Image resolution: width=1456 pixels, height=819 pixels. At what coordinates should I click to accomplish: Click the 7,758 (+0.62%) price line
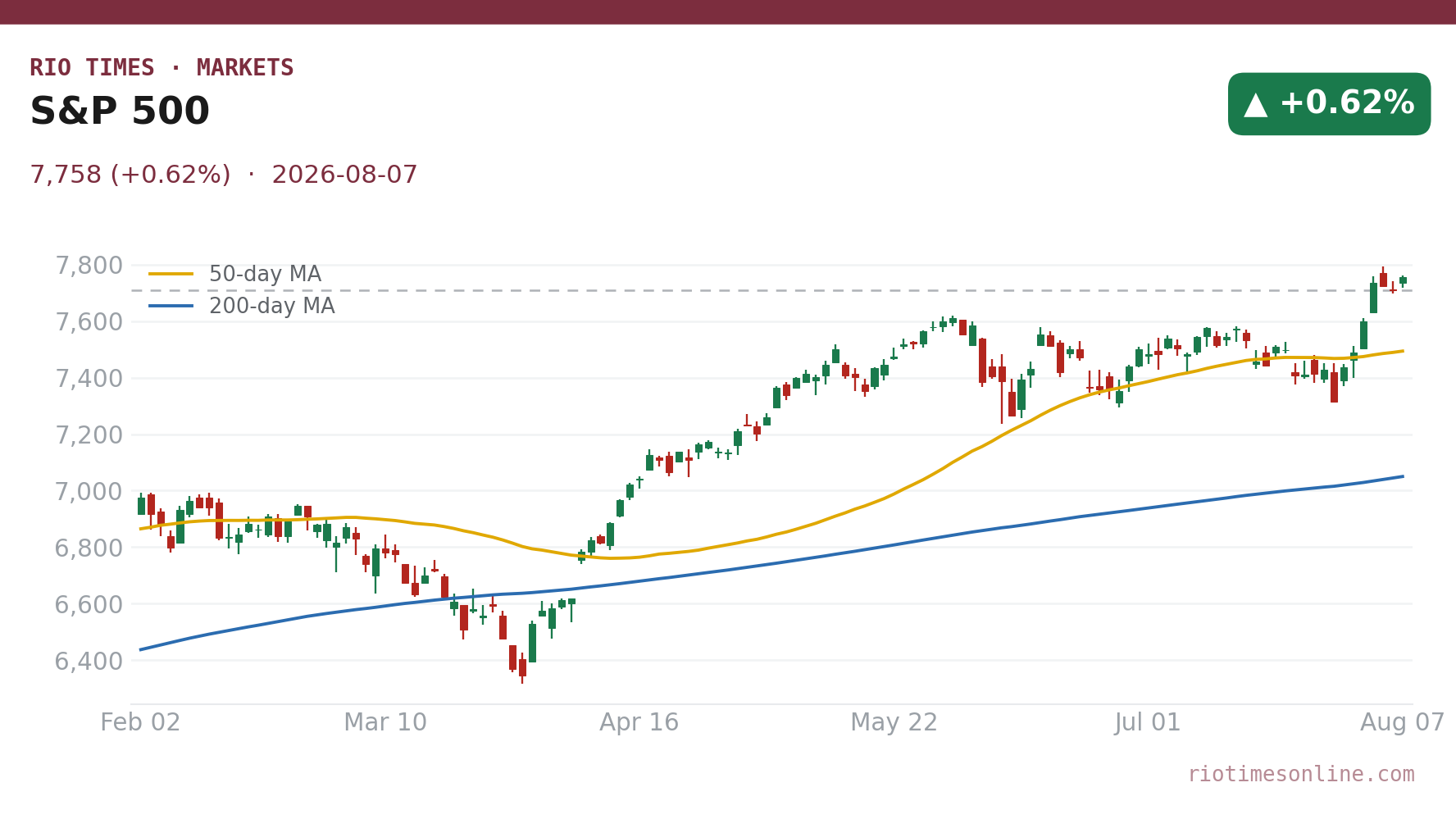(x=224, y=175)
